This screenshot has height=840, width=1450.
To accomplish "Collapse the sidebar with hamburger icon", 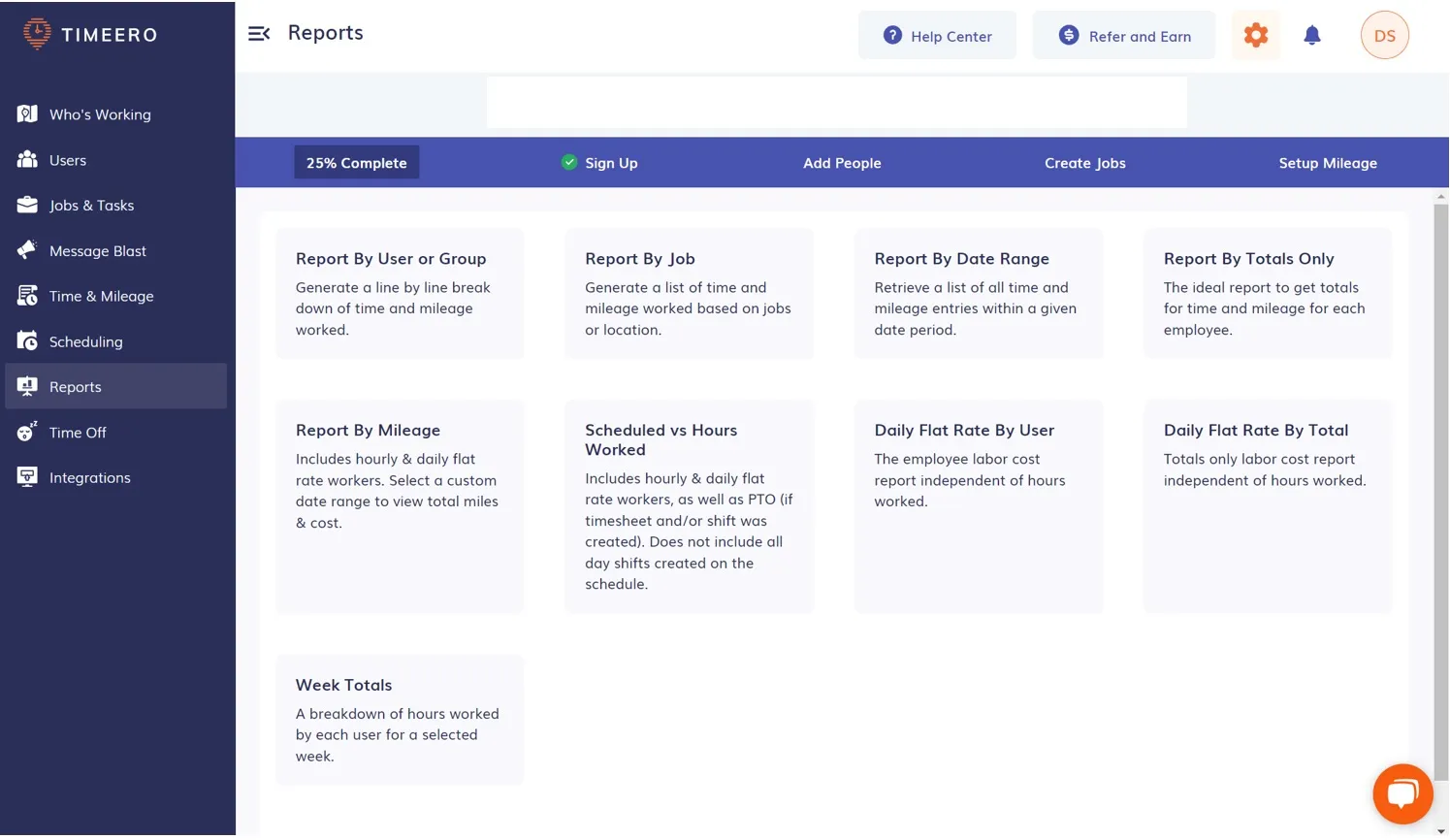I will (259, 34).
